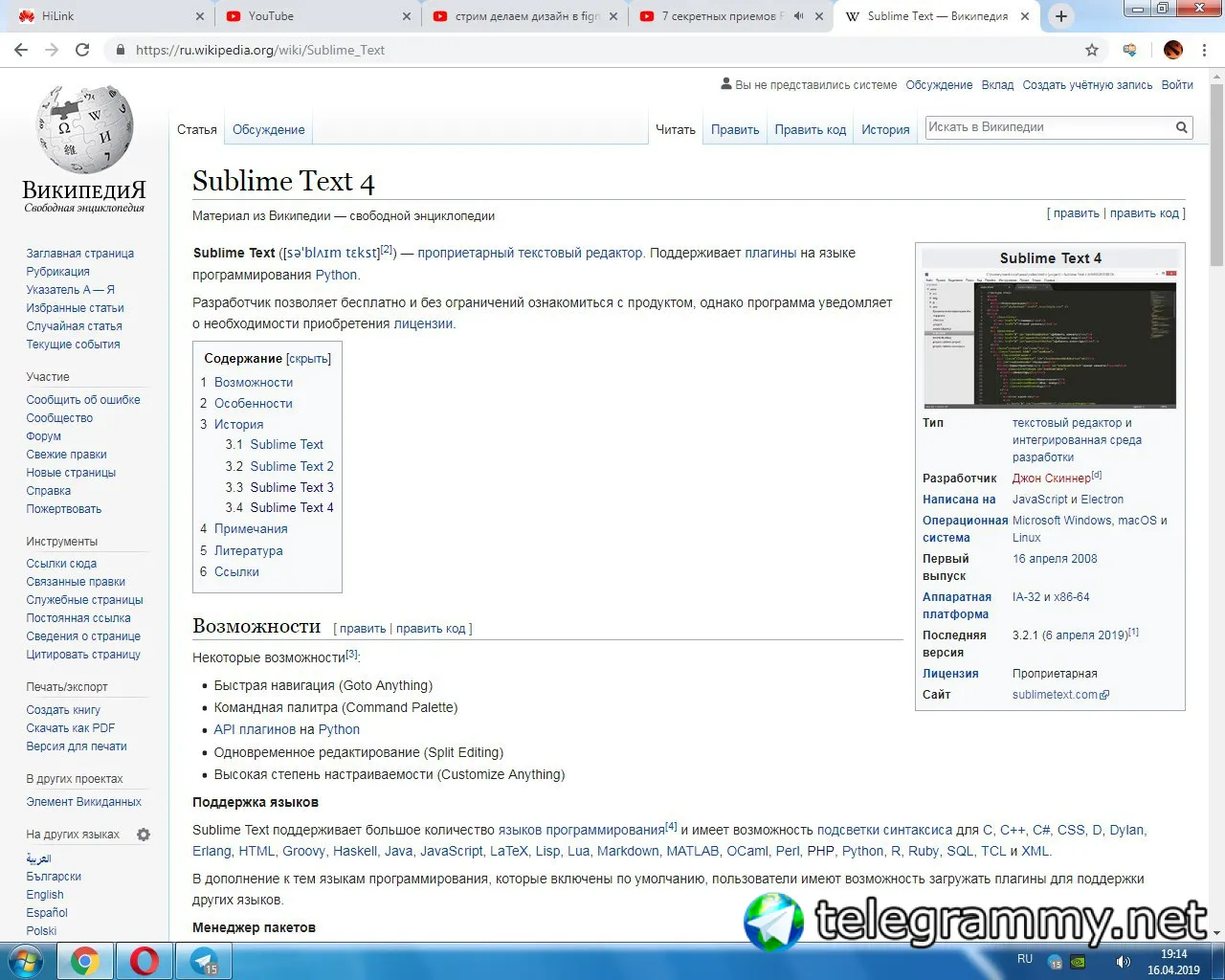Close the Sublime Text — Википедия tab
The width and height of the screenshot is (1225, 980).
point(1025,16)
